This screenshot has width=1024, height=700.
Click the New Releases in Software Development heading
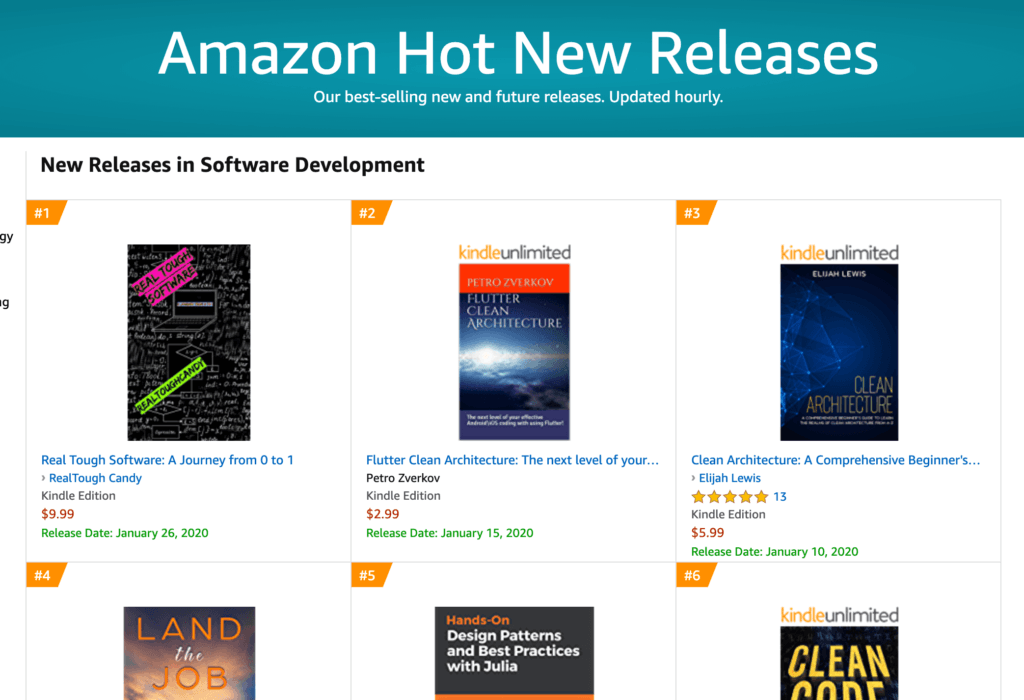coord(232,165)
